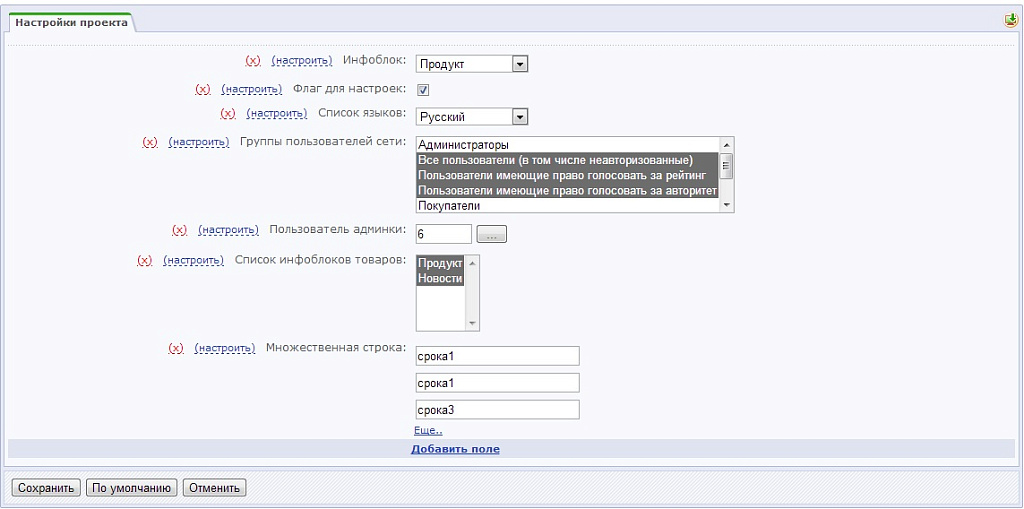
Task: Select Продукт in infoblocks list
Action: [440, 263]
